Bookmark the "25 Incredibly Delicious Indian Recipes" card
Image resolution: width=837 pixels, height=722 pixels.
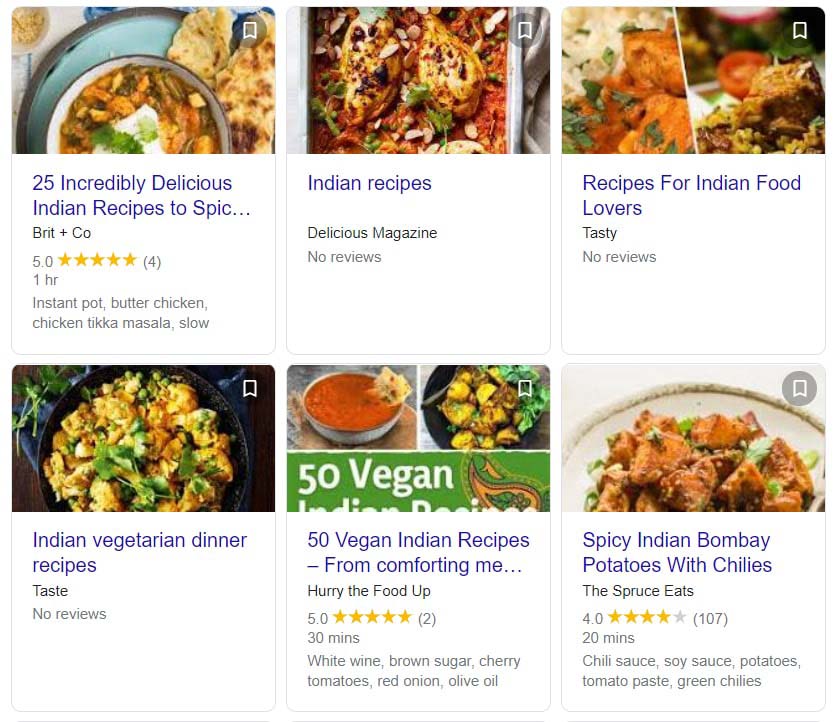249,30
